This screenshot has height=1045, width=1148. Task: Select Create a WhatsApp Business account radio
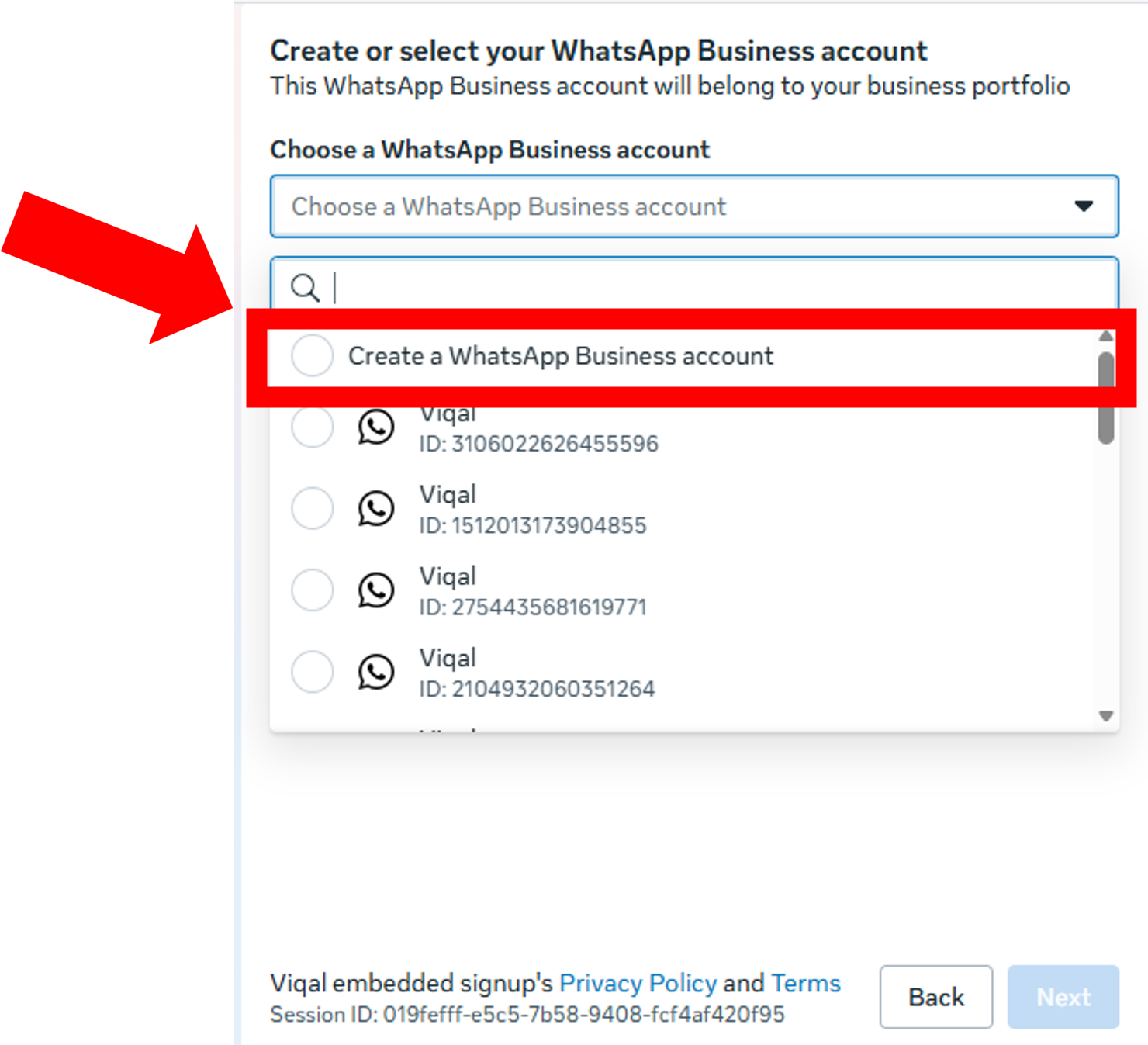[x=313, y=355]
